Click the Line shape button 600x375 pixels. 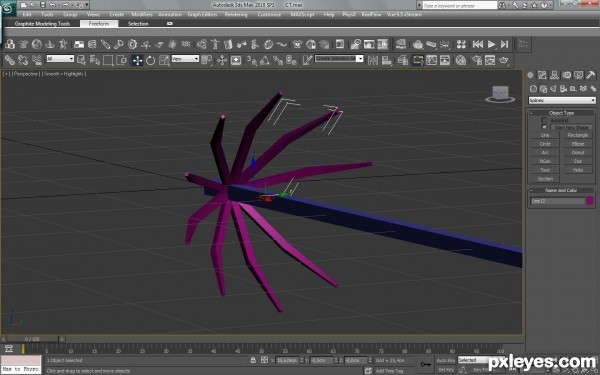(x=545, y=135)
